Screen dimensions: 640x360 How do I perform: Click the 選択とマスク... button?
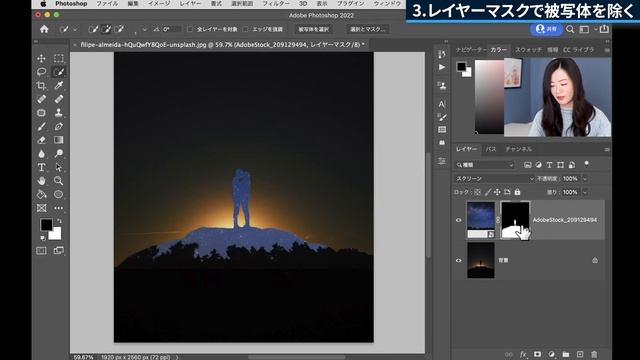coord(368,29)
